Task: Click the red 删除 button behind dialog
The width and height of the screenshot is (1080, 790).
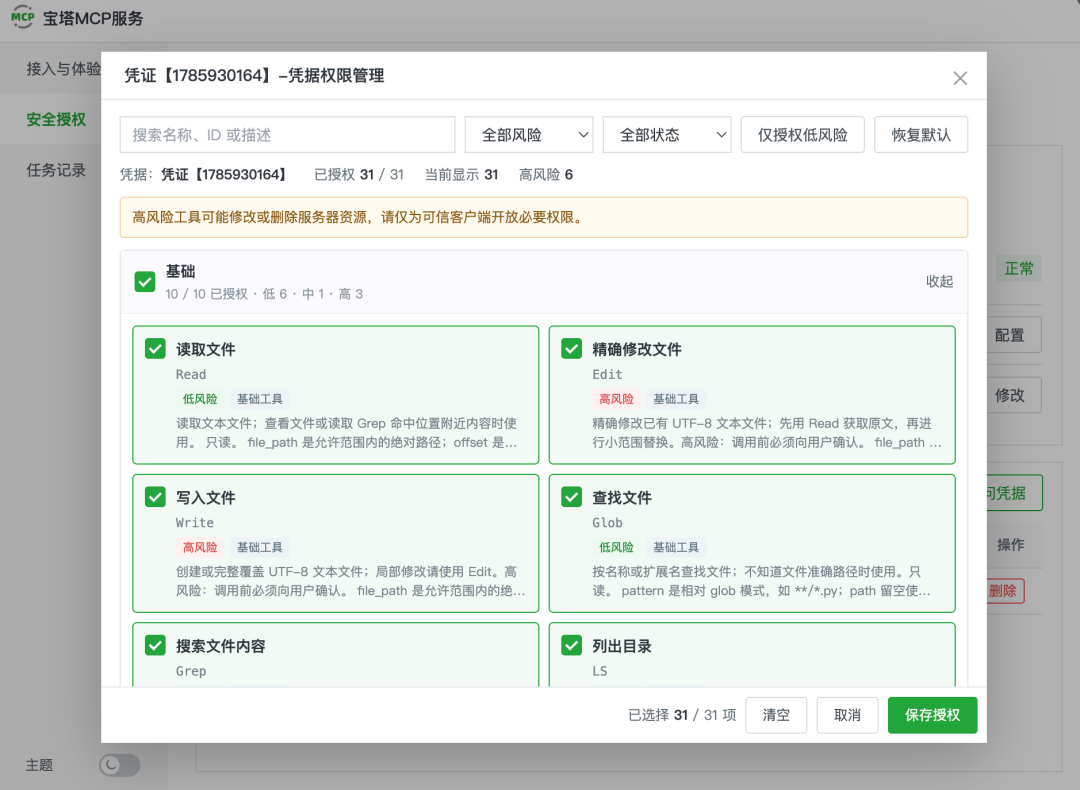Action: (1006, 590)
